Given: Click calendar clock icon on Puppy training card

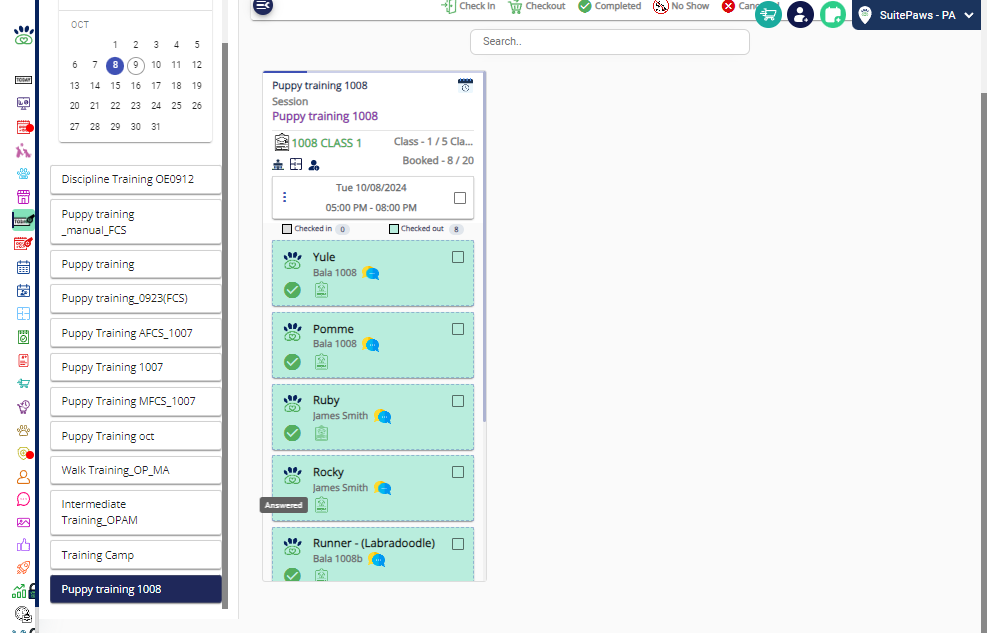Looking at the screenshot, I should click(465, 86).
